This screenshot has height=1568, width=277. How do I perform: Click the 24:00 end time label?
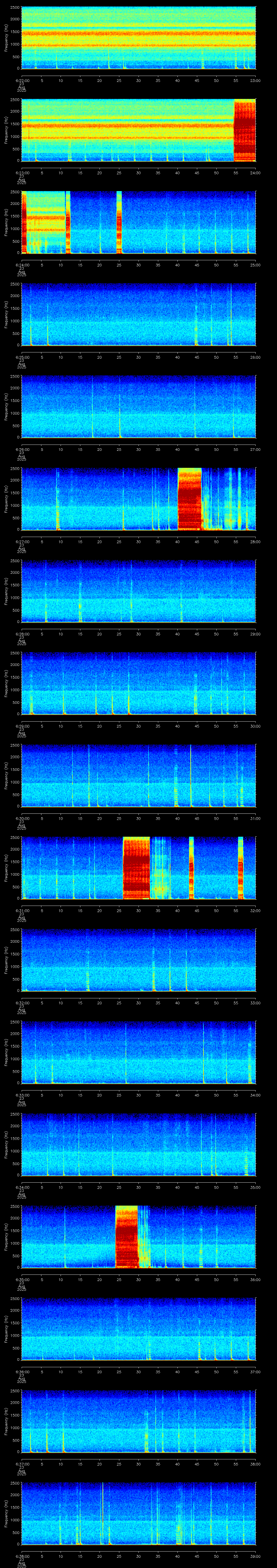255,173
